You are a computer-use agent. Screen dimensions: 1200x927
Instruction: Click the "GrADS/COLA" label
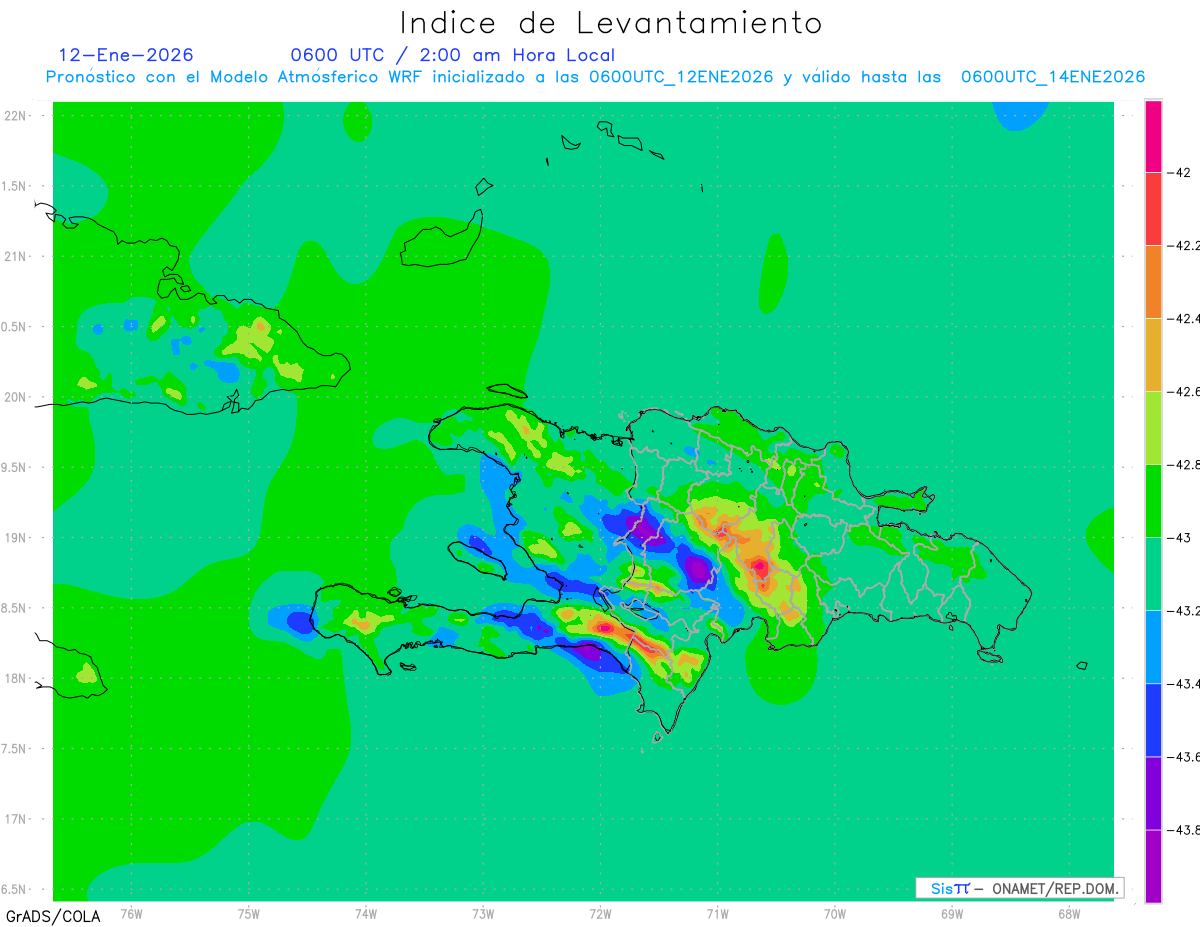pos(53,916)
